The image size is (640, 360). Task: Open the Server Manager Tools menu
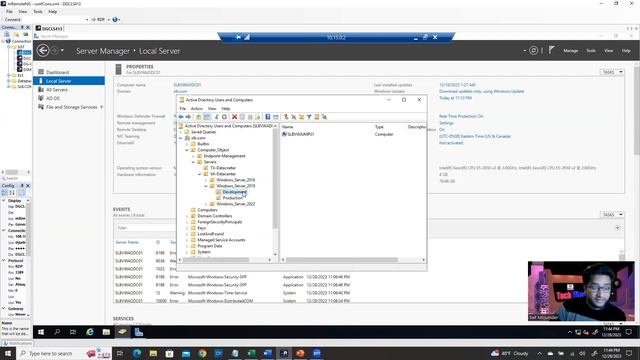pos(591,51)
